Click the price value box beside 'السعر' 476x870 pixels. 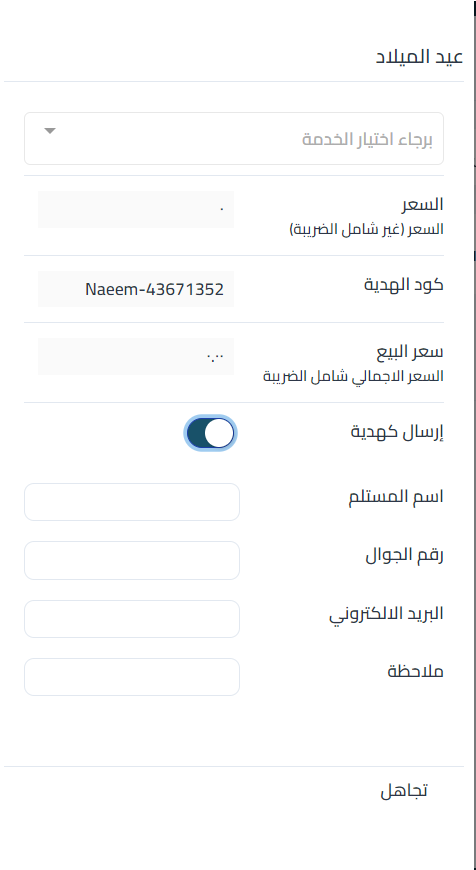click(136, 209)
